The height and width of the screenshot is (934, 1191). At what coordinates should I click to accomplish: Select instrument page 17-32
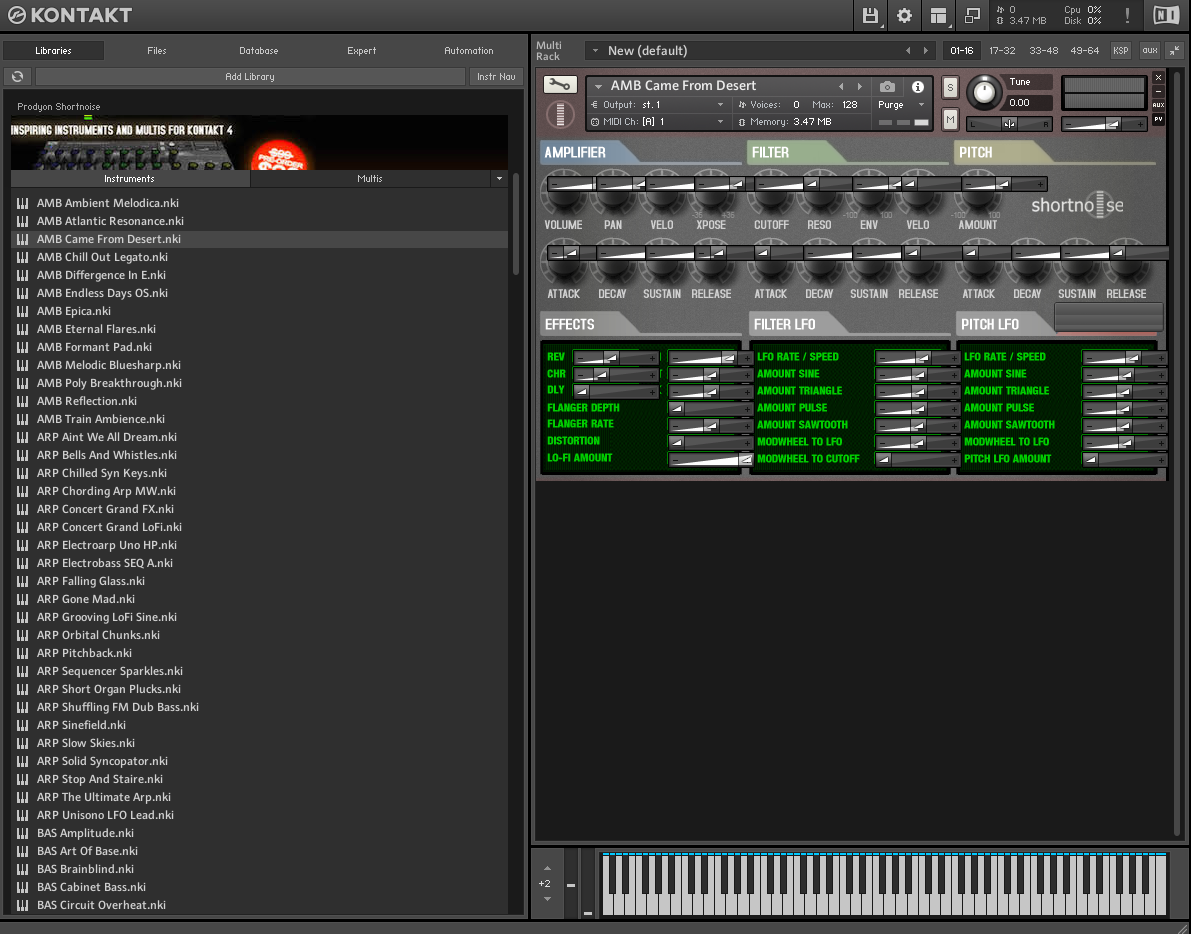click(1002, 51)
